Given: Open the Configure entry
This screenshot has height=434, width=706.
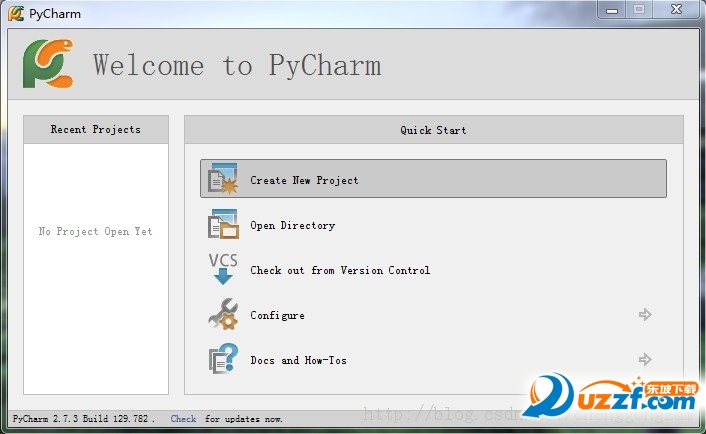Looking at the screenshot, I should [277, 315].
